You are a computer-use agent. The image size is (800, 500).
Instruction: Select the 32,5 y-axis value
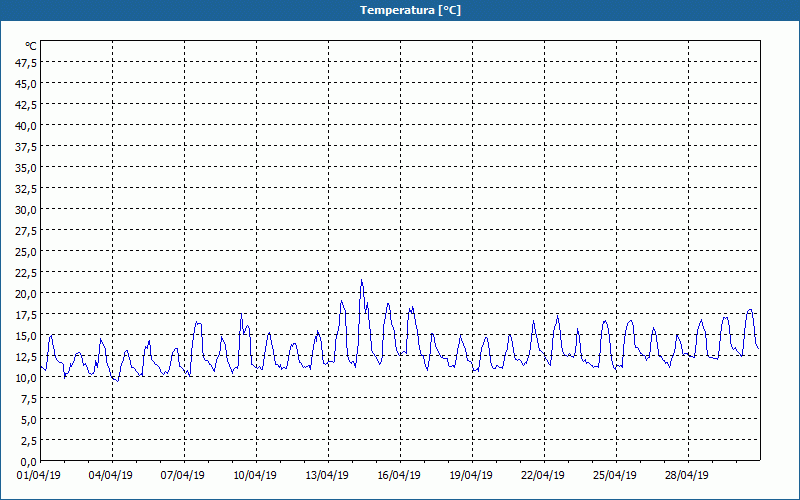coord(27,189)
